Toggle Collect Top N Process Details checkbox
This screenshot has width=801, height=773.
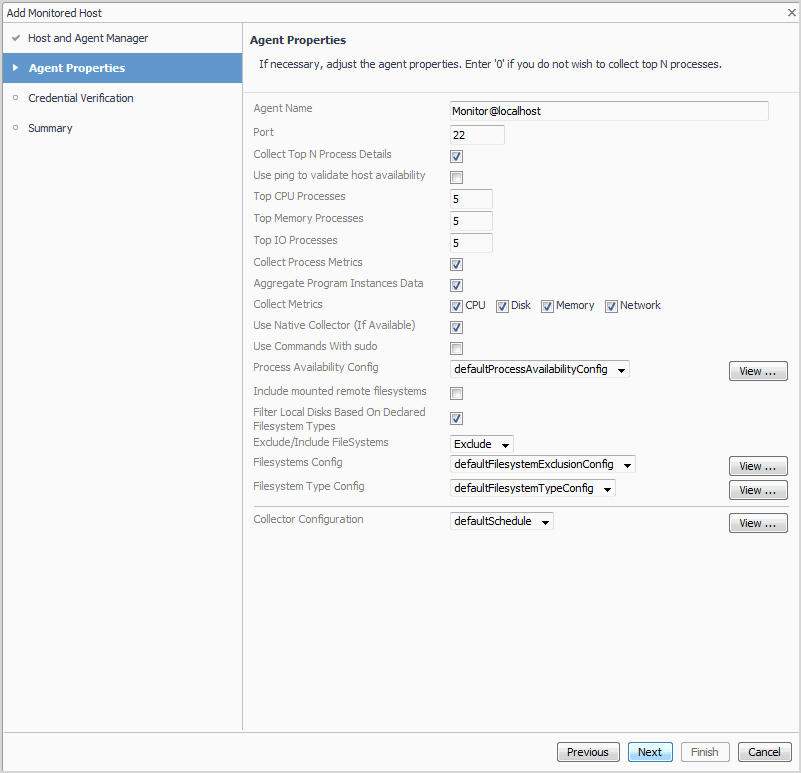coord(456,156)
